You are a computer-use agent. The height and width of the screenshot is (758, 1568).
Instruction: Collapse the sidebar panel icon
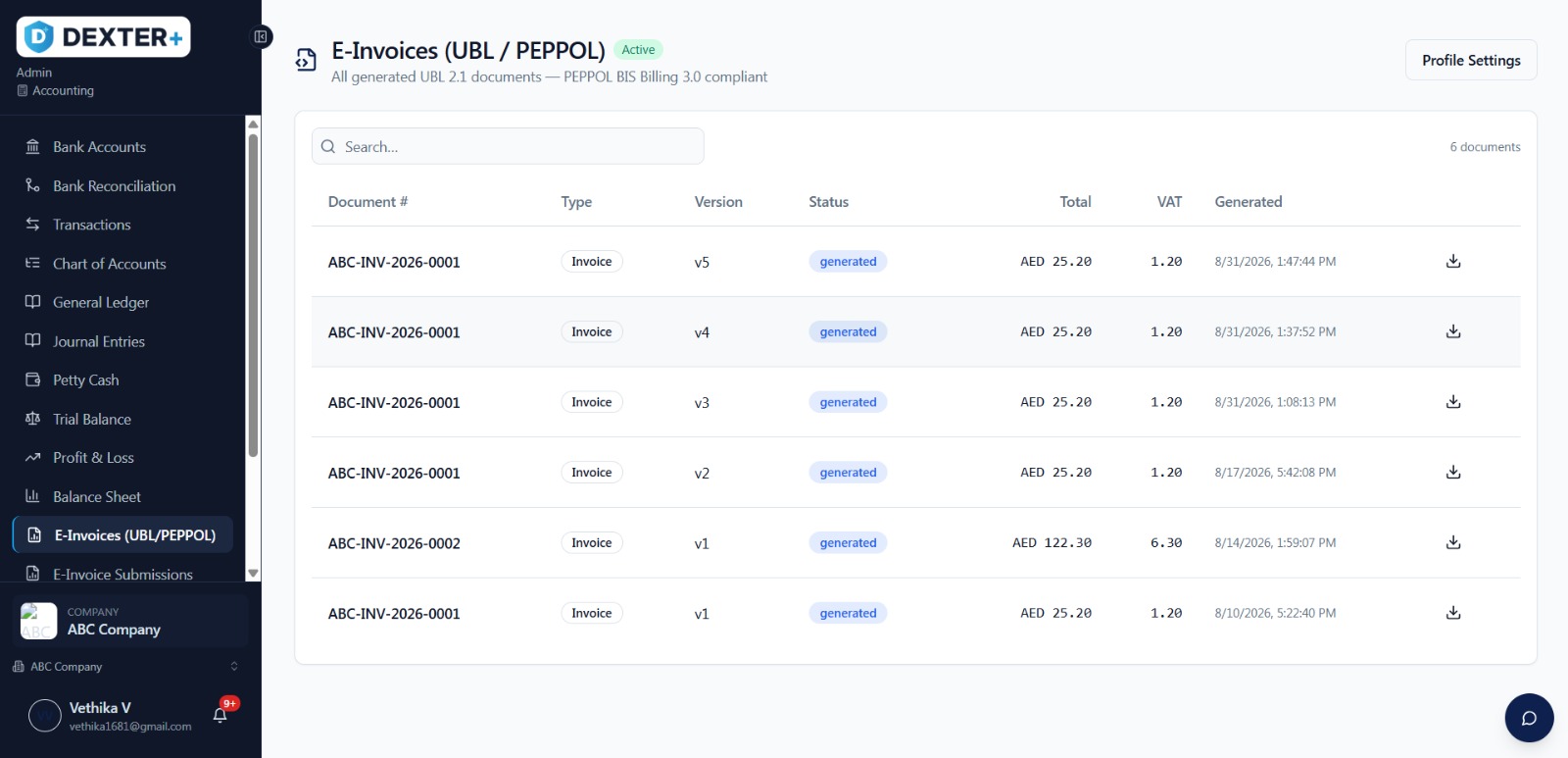pos(261,36)
